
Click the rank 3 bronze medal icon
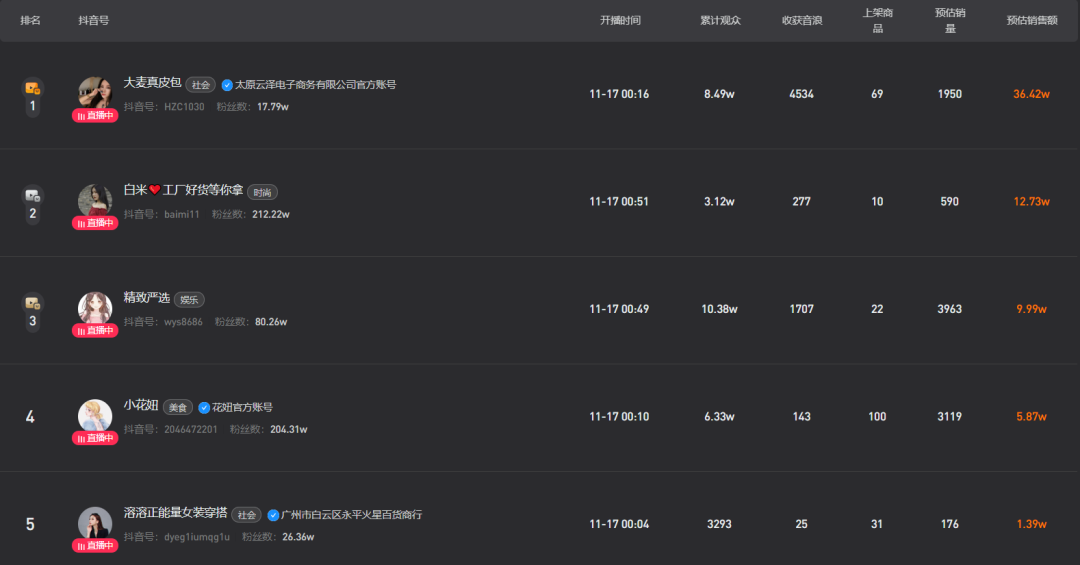point(32,303)
